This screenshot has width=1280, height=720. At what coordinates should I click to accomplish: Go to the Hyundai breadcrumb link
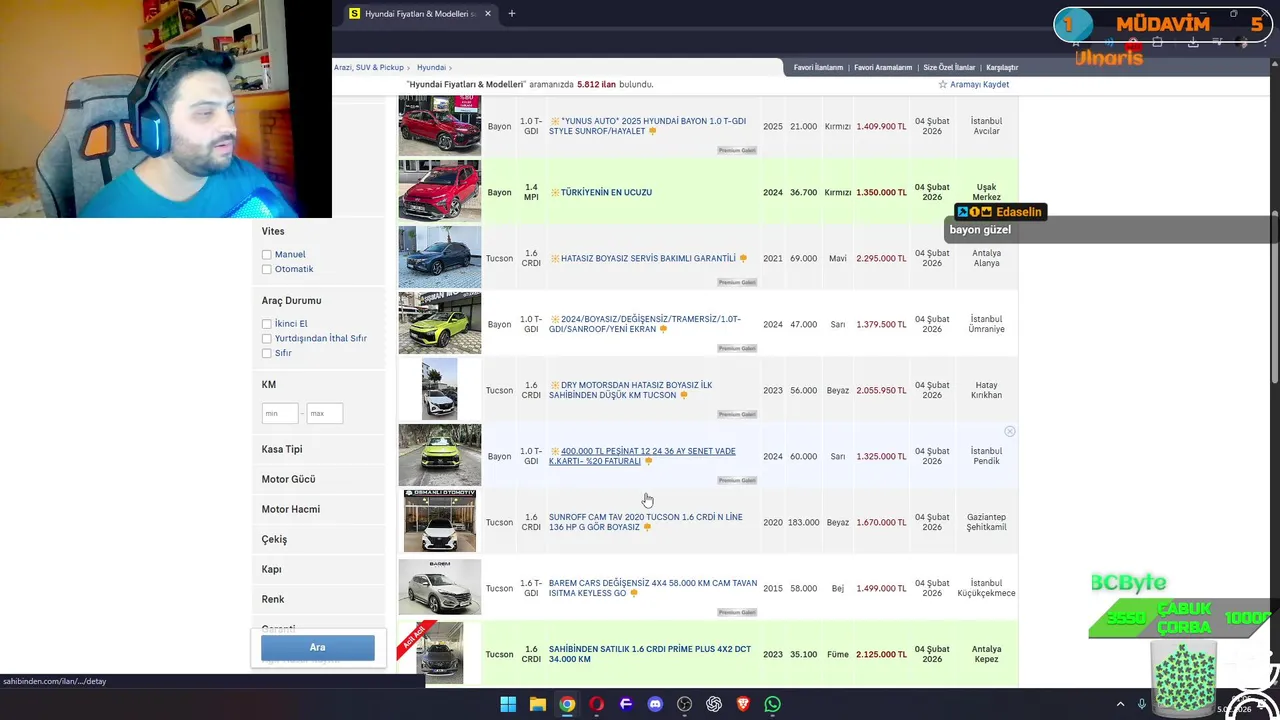(431, 67)
